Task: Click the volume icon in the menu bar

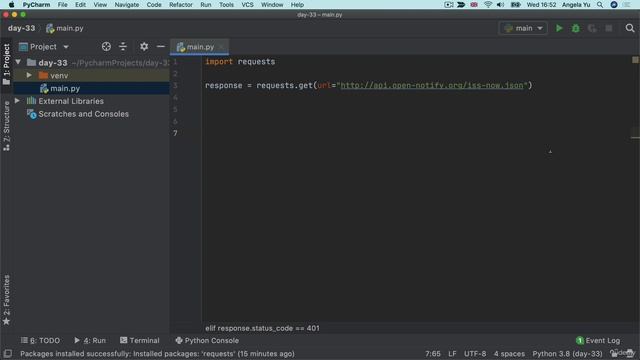Action: tap(500, 4)
